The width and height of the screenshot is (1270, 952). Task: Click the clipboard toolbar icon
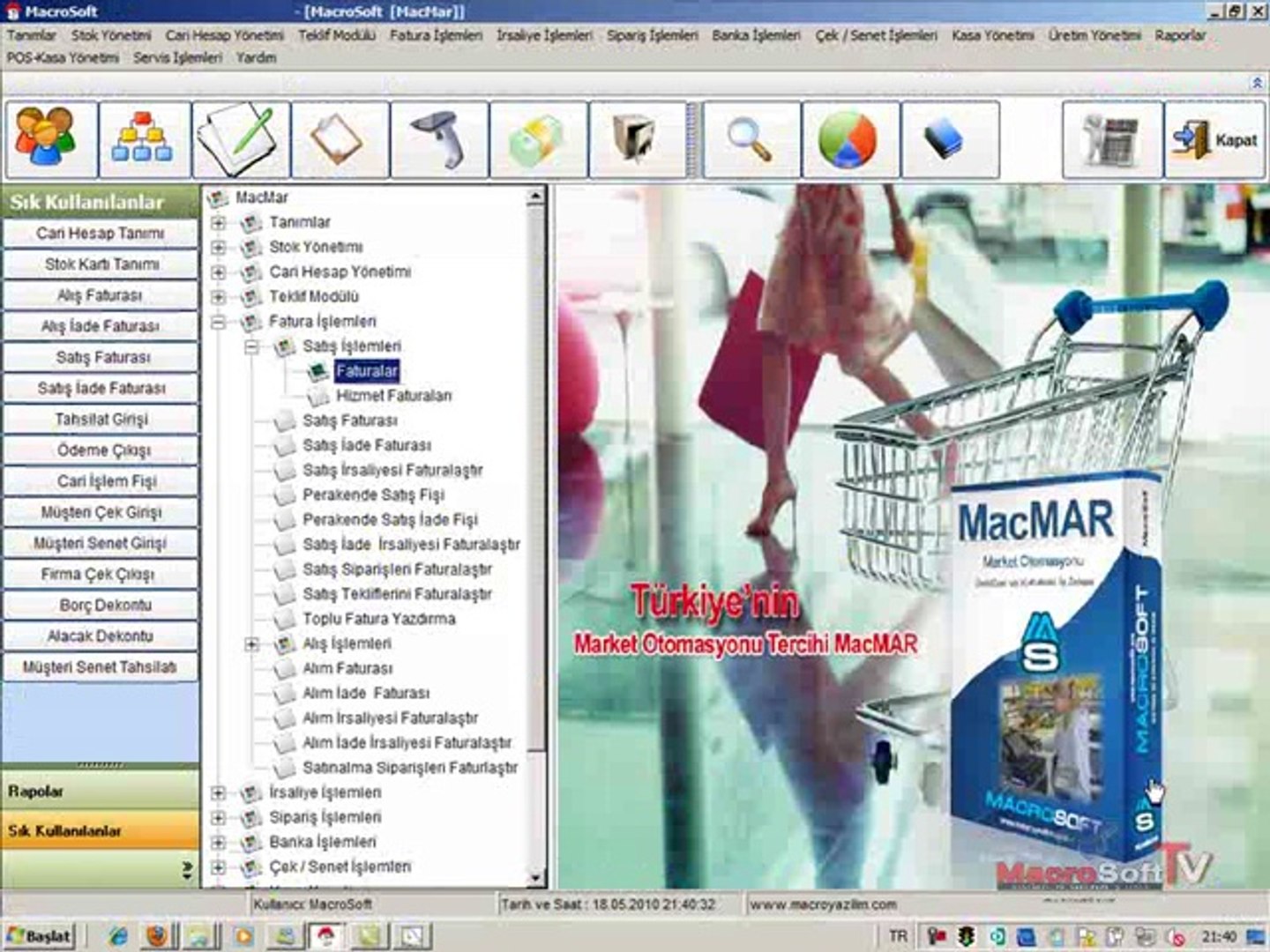[340, 140]
